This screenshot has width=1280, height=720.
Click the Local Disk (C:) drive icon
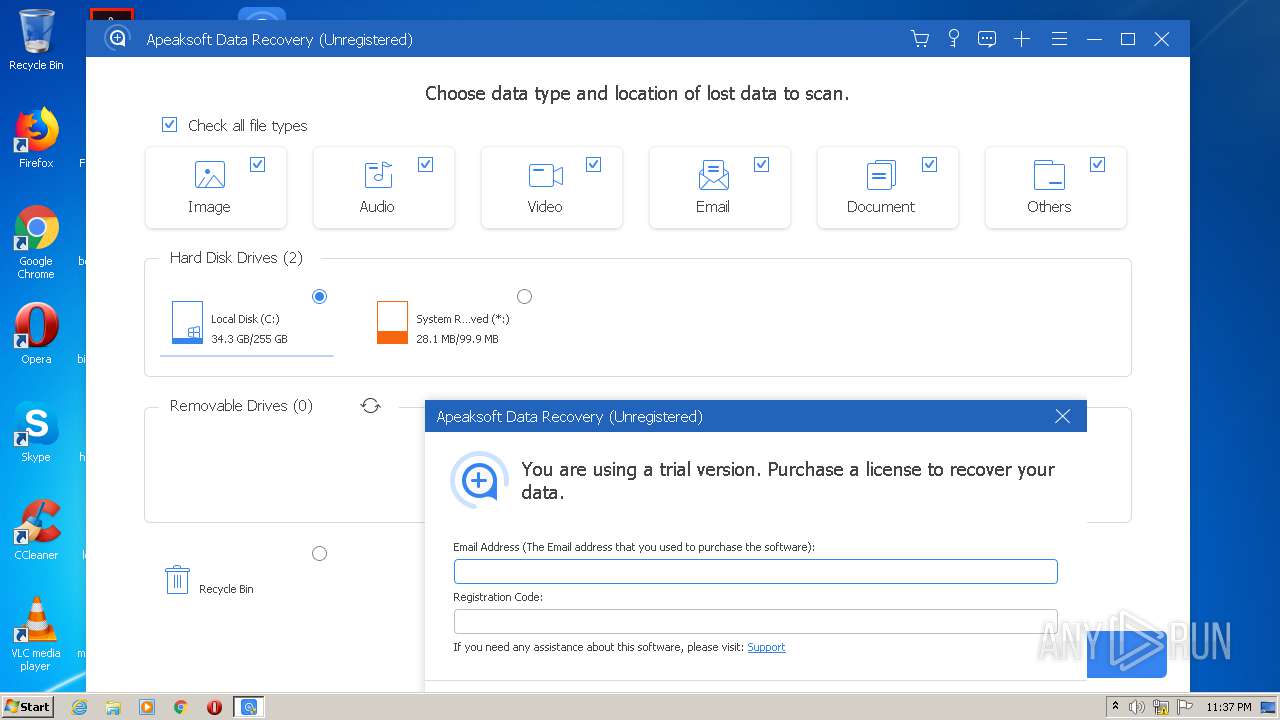[x=188, y=322]
